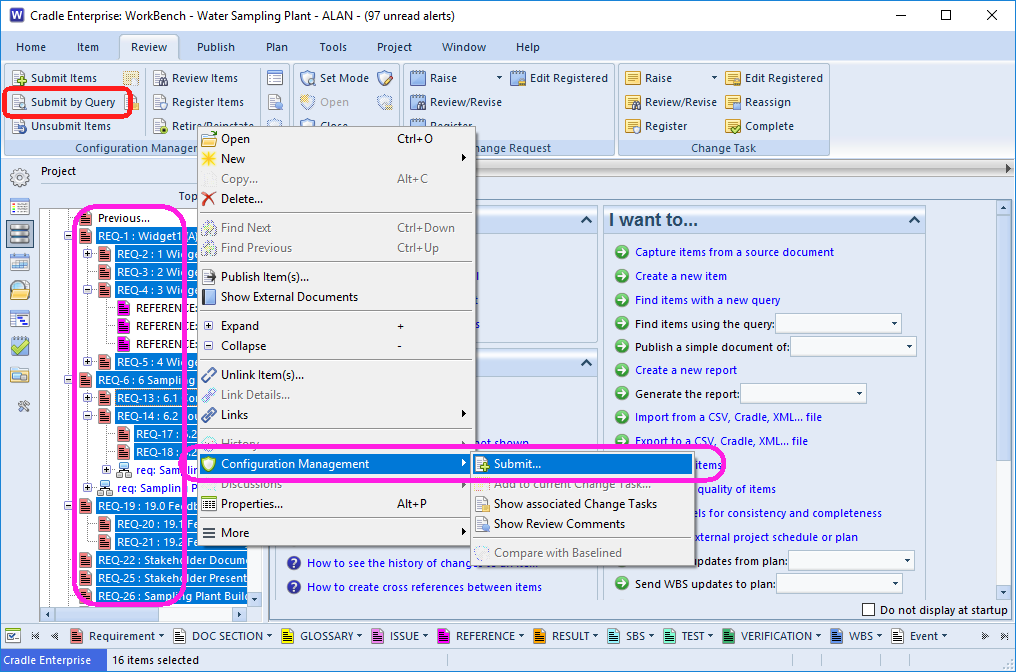Select Configuration Management context menu entry
Image resolution: width=1016 pixels, height=672 pixels.
pos(335,464)
